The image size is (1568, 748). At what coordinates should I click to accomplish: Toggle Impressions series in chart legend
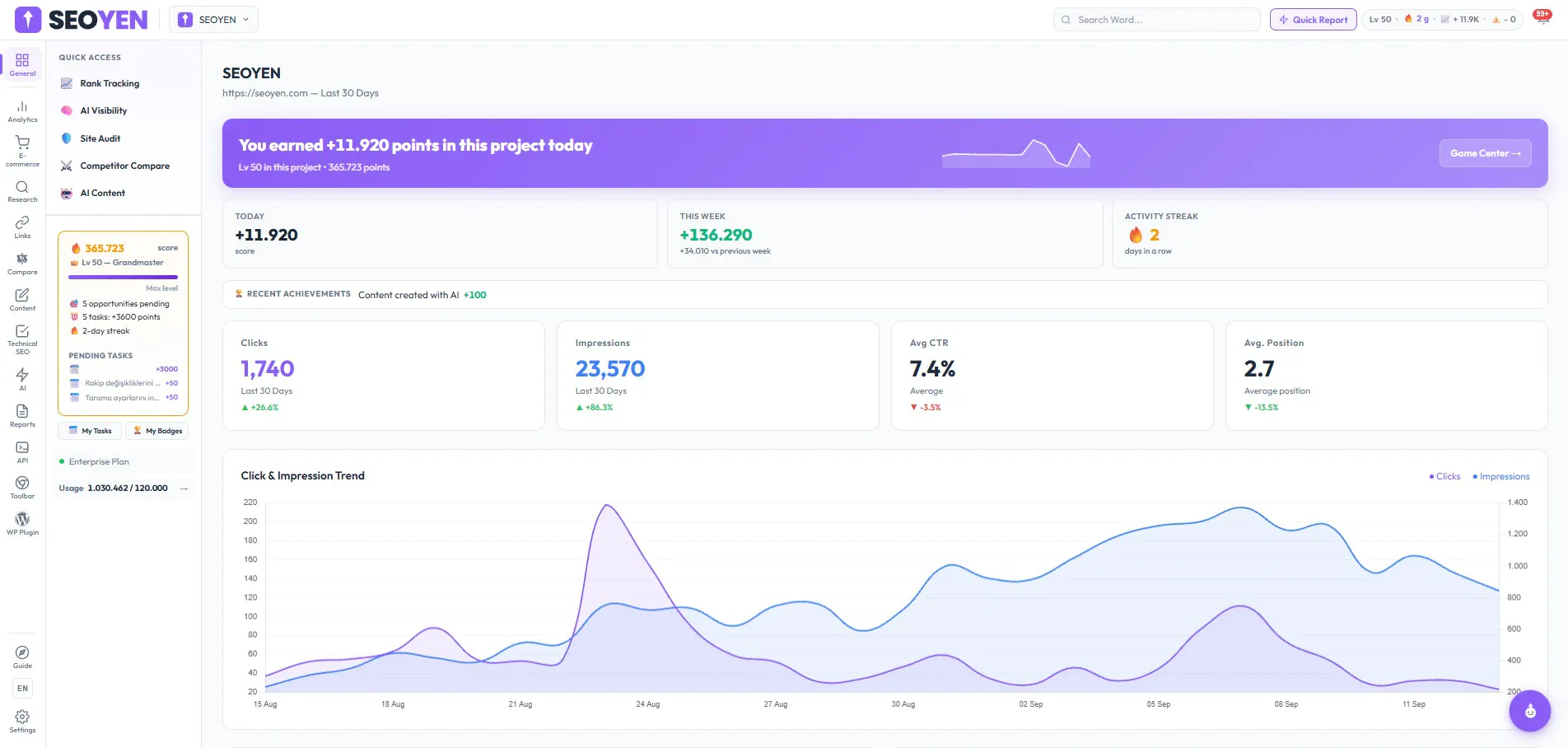pyautogui.click(x=1500, y=476)
